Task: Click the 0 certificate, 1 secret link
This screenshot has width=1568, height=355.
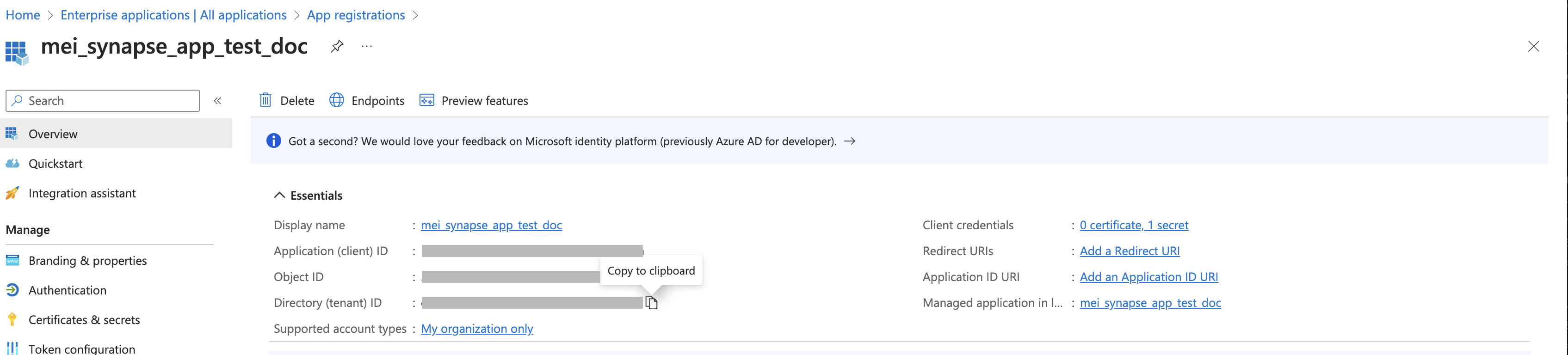Action: 1133,226
